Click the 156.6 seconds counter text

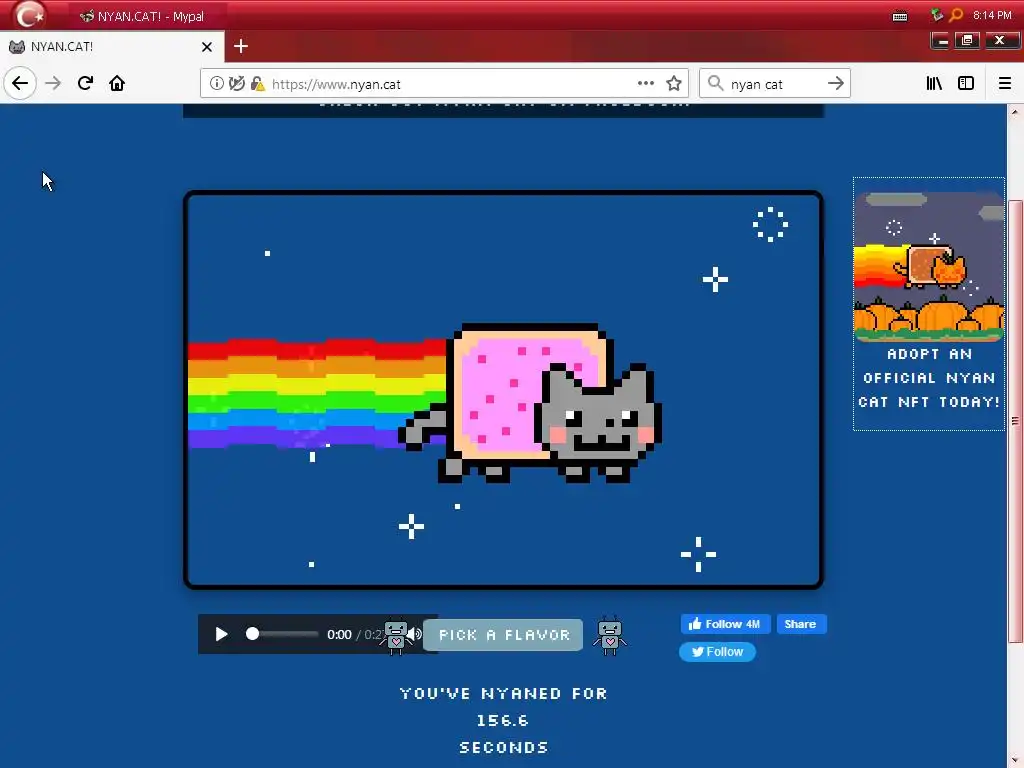pyautogui.click(x=502, y=720)
